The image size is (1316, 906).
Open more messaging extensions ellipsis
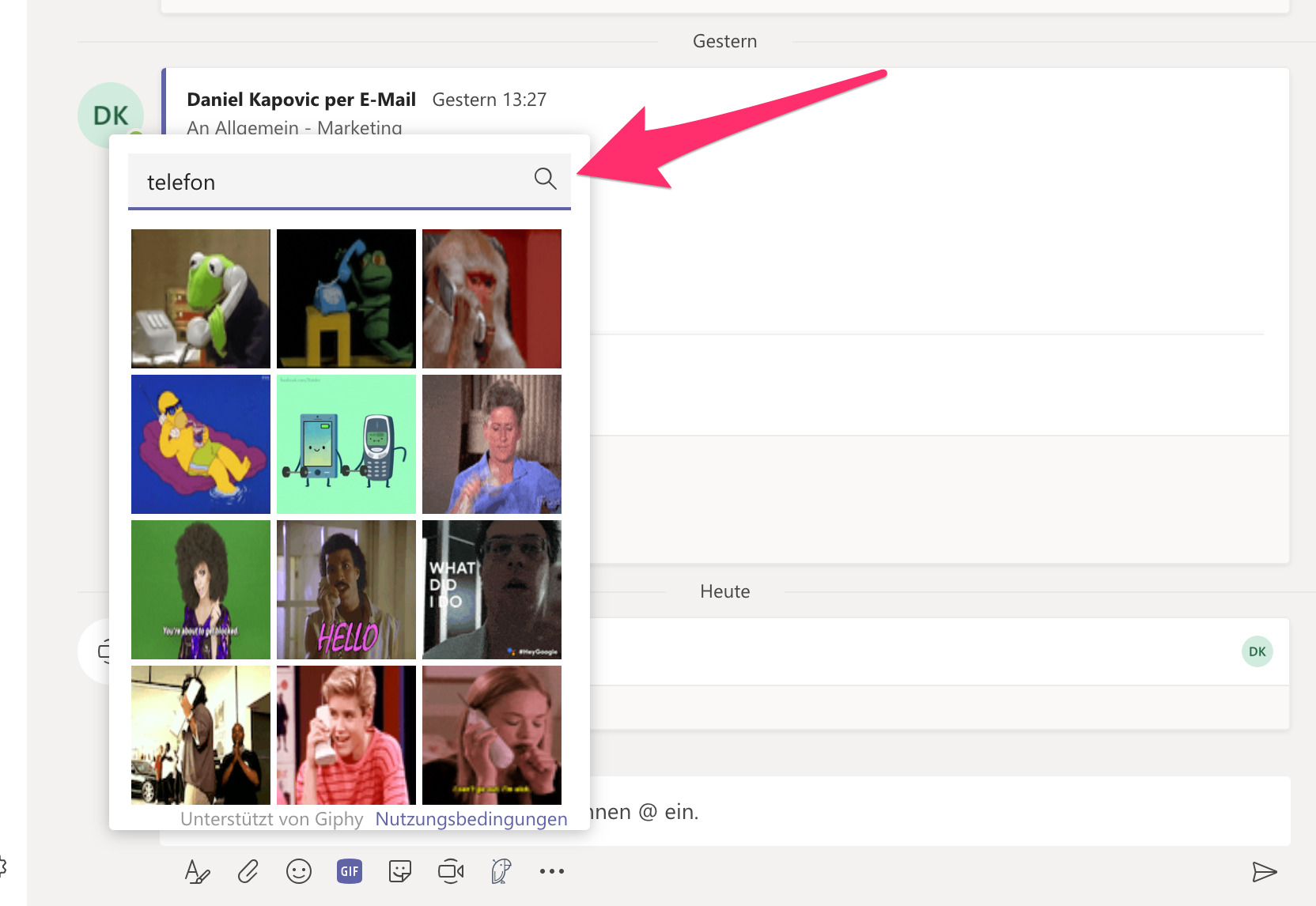552,871
